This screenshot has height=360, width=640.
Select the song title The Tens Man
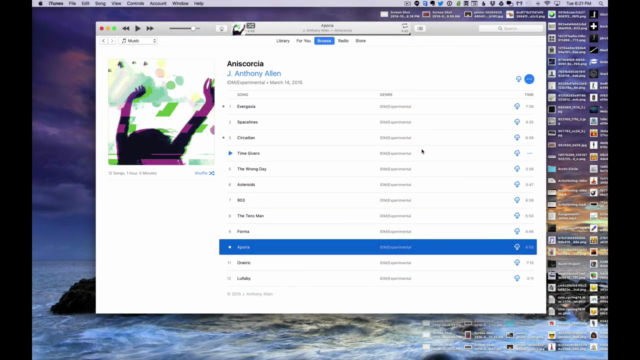[x=250, y=216]
